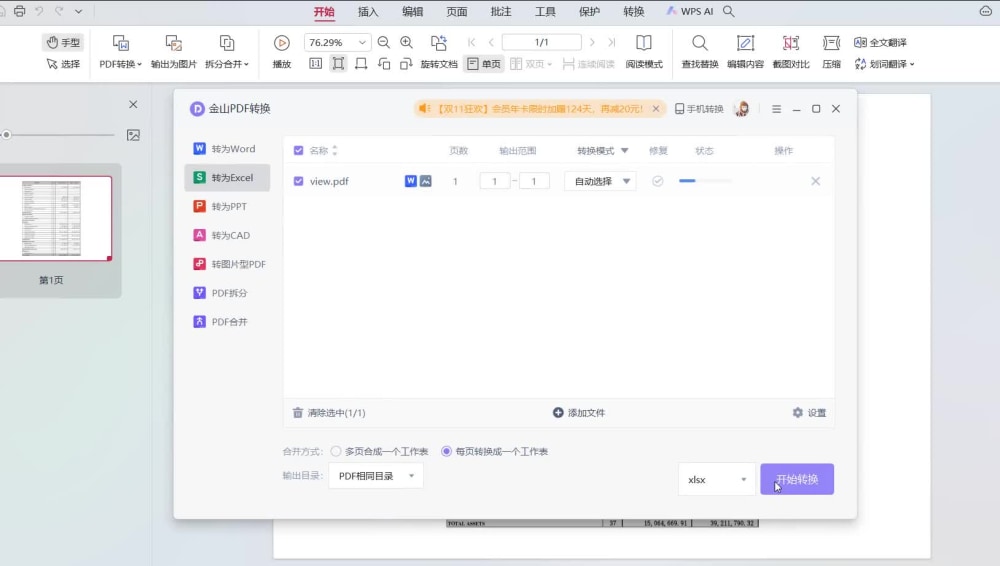Image resolution: width=1000 pixels, height=566 pixels.
Task: Toggle the select-all 名称 checkbox
Action: pyautogui.click(x=298, y=151)
